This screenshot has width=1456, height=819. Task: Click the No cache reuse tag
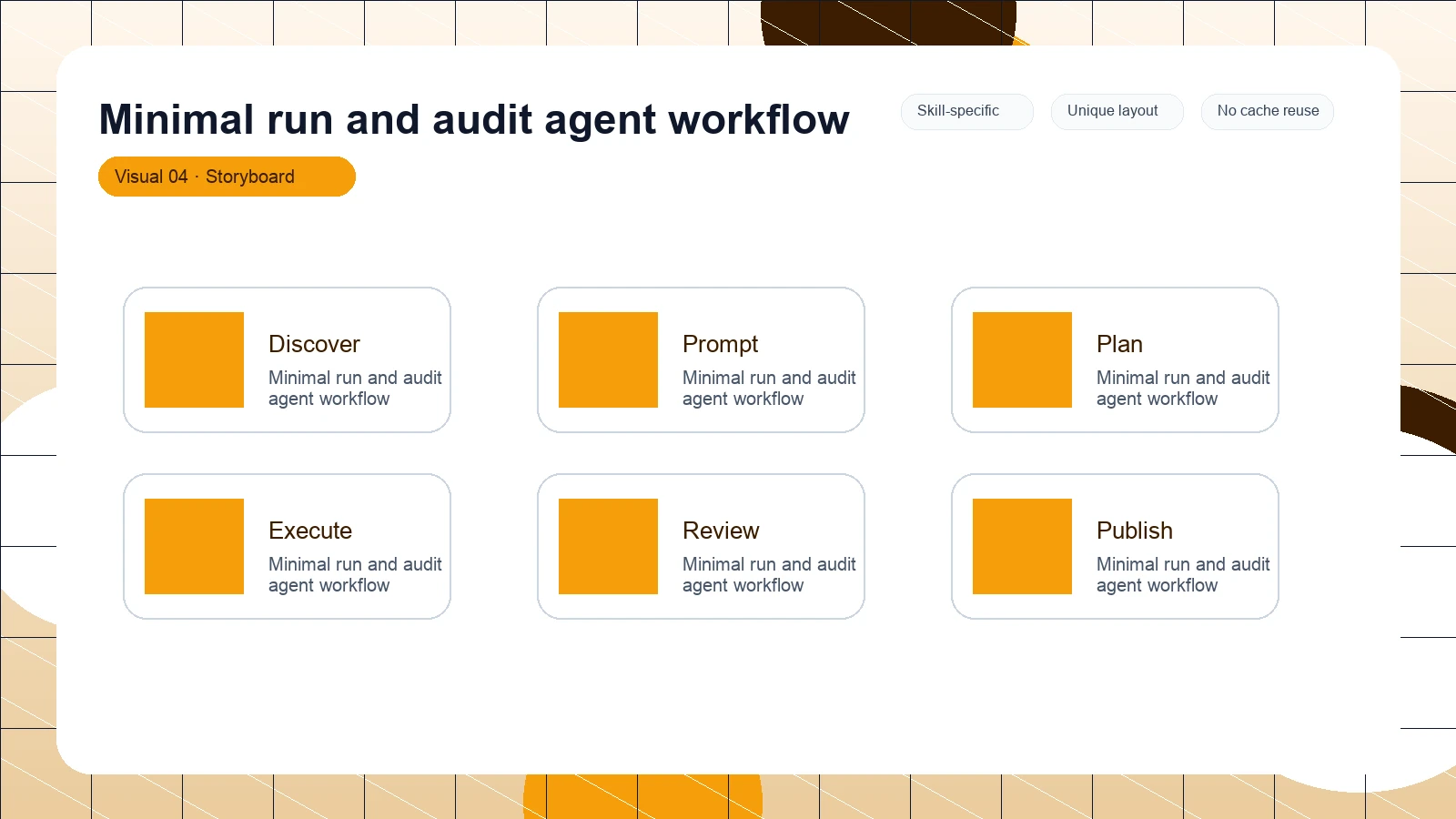(1267, 111)
